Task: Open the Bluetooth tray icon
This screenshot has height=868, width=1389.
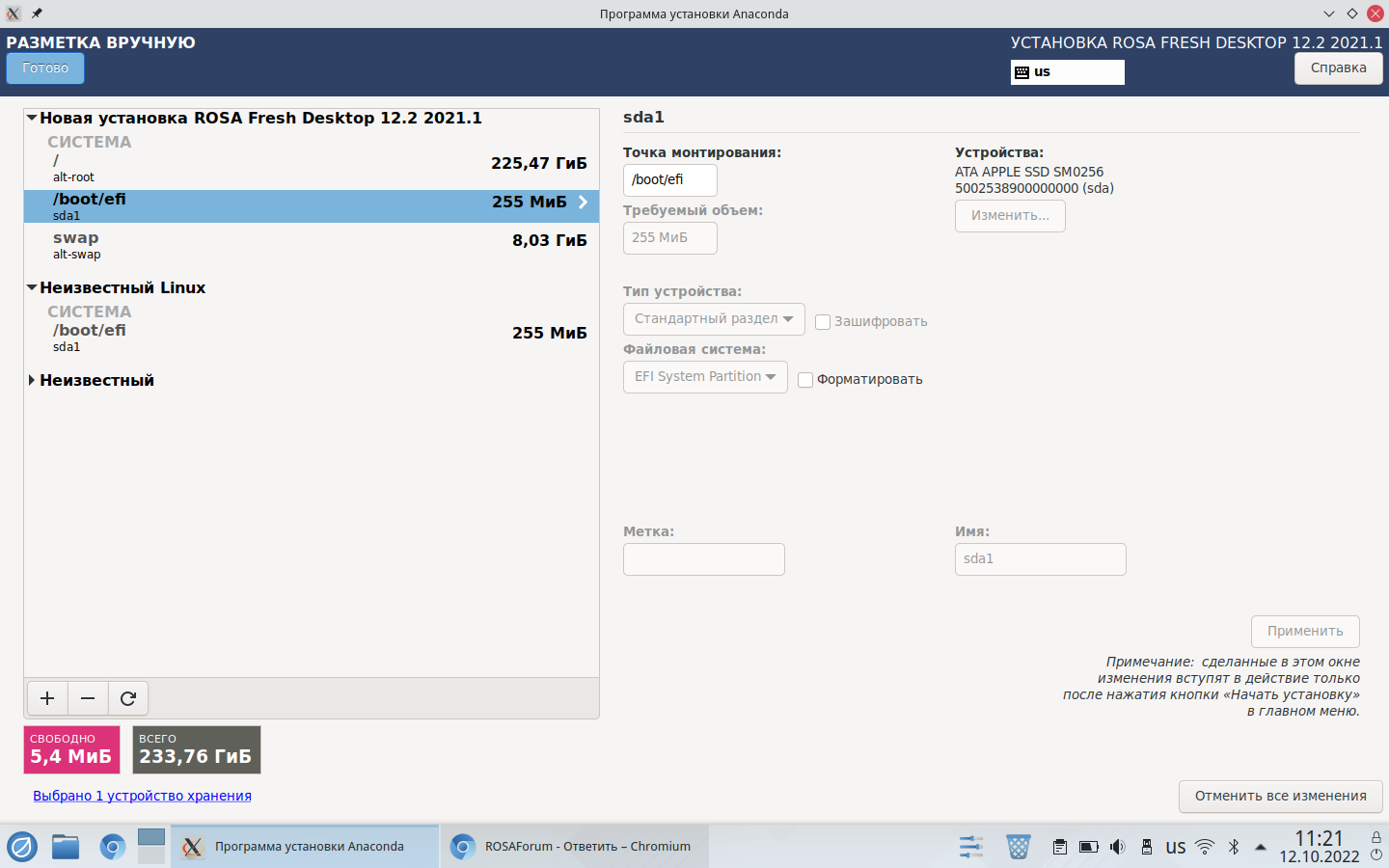Action: 1233,847
